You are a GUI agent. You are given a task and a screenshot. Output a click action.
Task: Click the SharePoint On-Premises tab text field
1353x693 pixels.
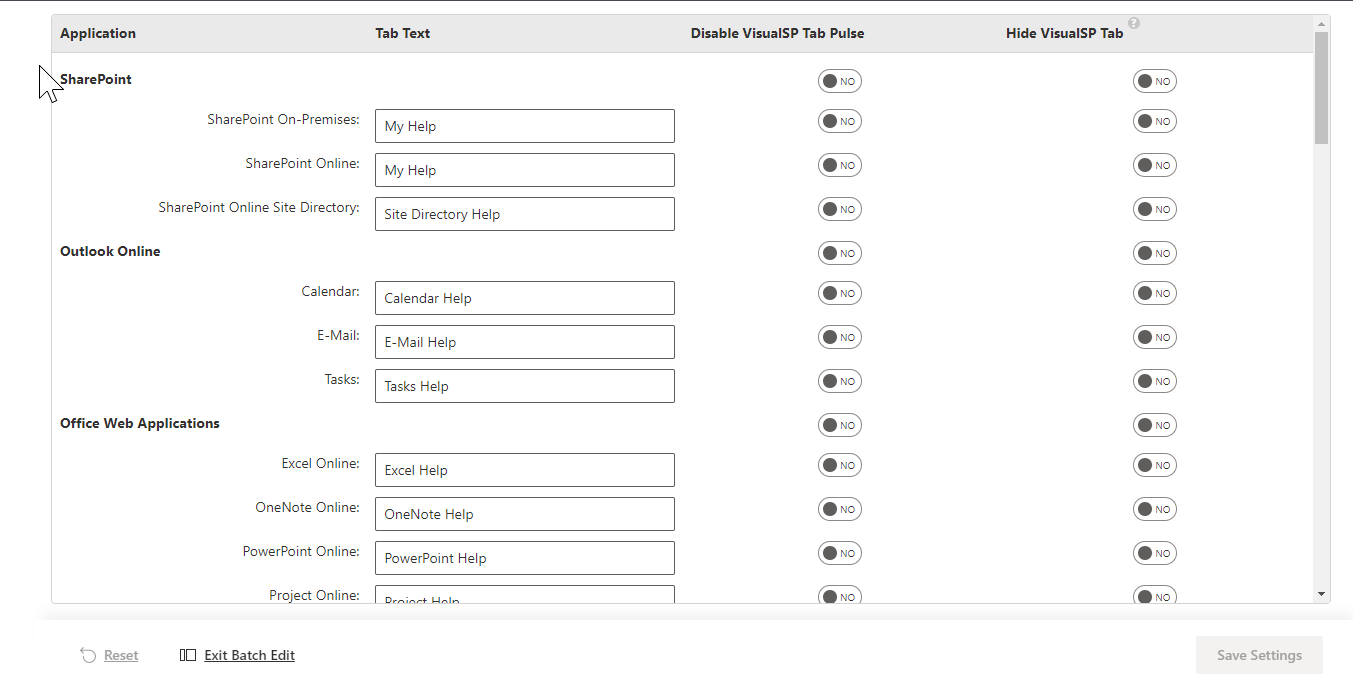point(524,126)
